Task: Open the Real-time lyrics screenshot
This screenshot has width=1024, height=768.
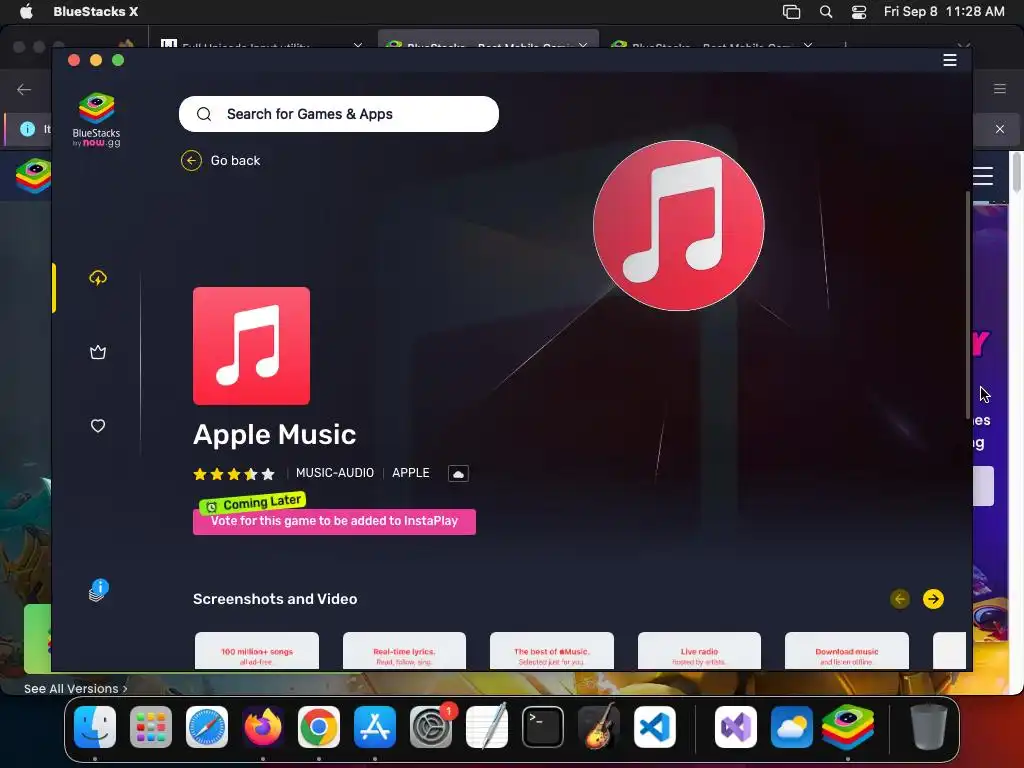Action: tap(404, 650)
